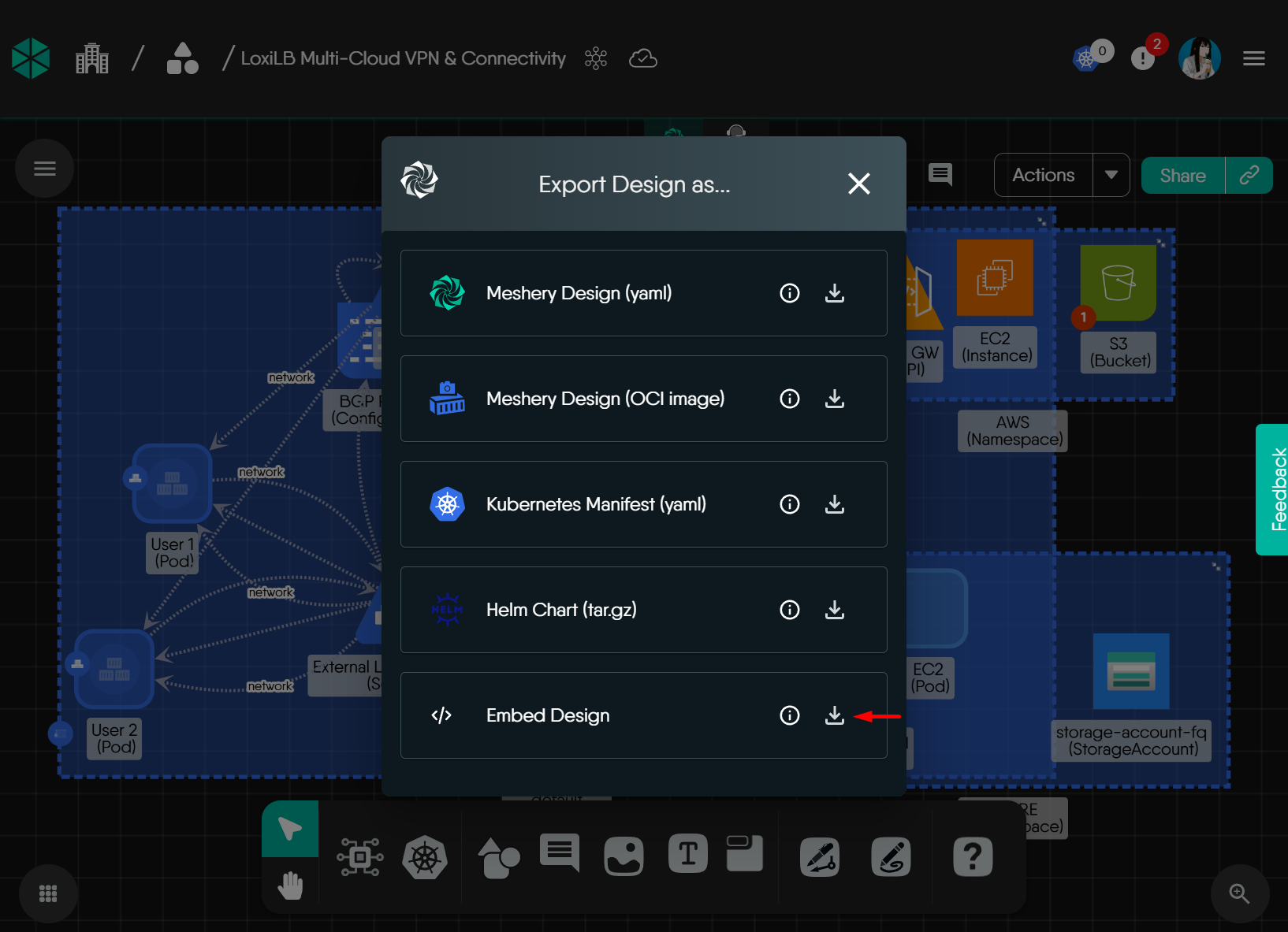This screenshot has height=932, width=1288.
Task: Download Helm Chart (tar.gz) export
Action: (x=835, y=610)
